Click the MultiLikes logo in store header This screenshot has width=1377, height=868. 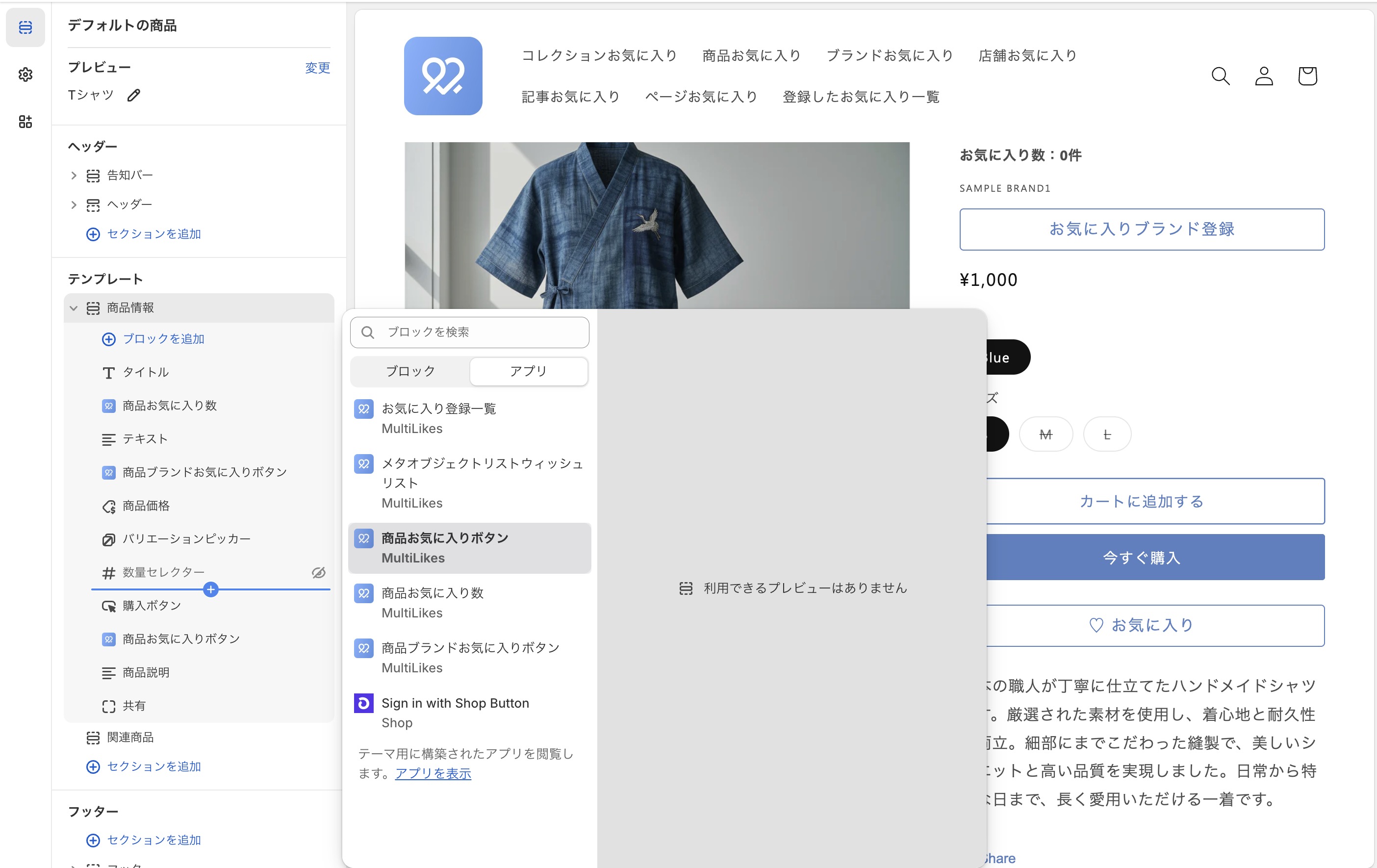click(443, 76)
